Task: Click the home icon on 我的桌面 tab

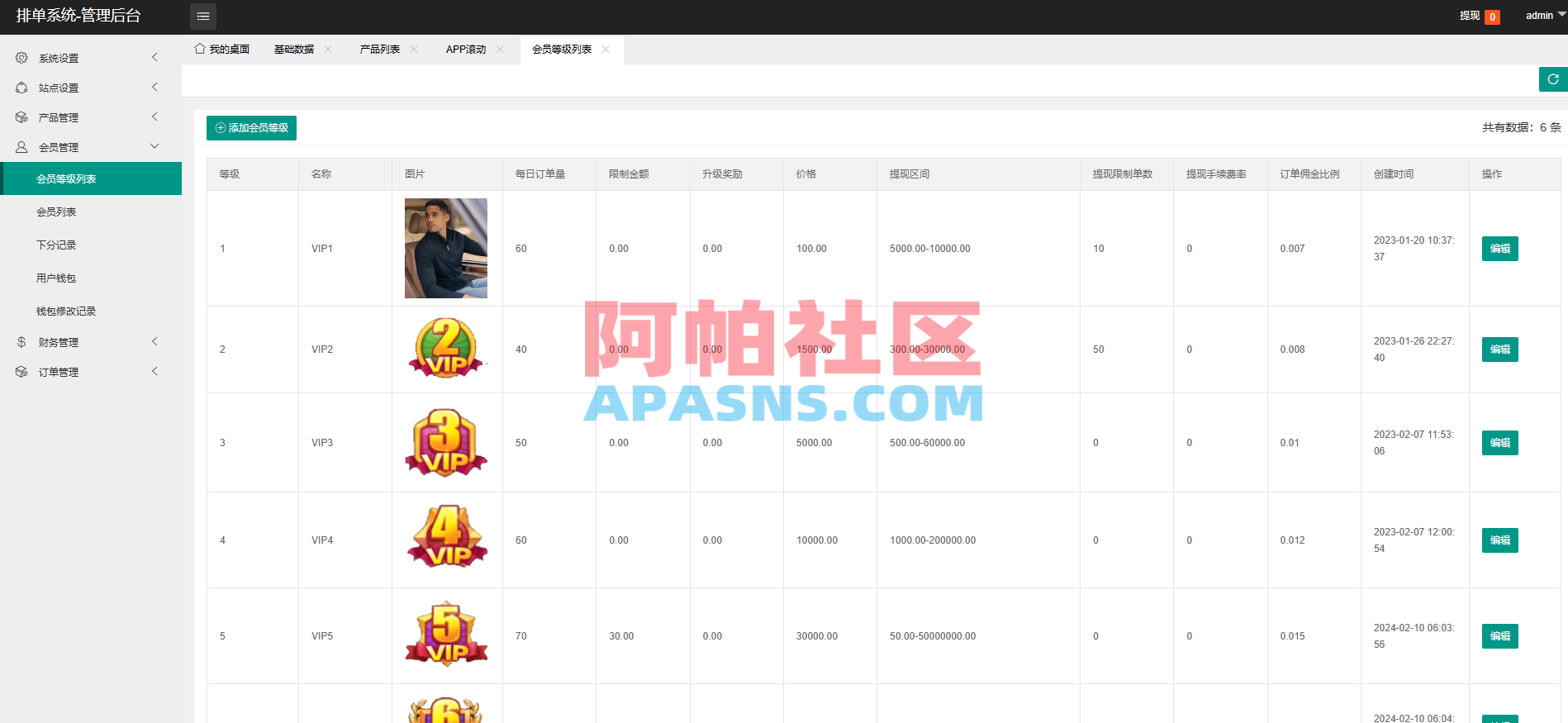Action: point(200,49)
